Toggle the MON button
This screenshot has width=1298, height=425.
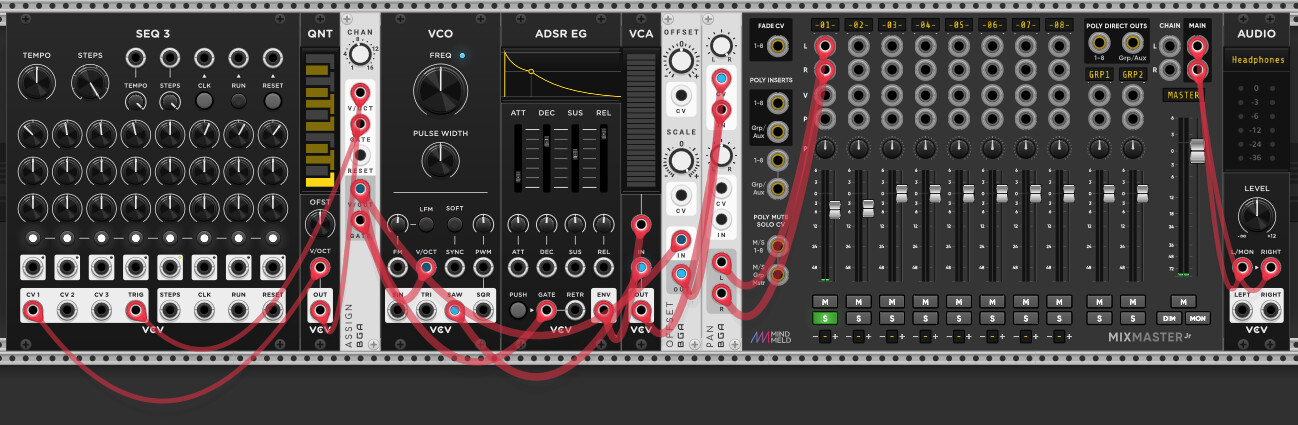coord(1197,317)
